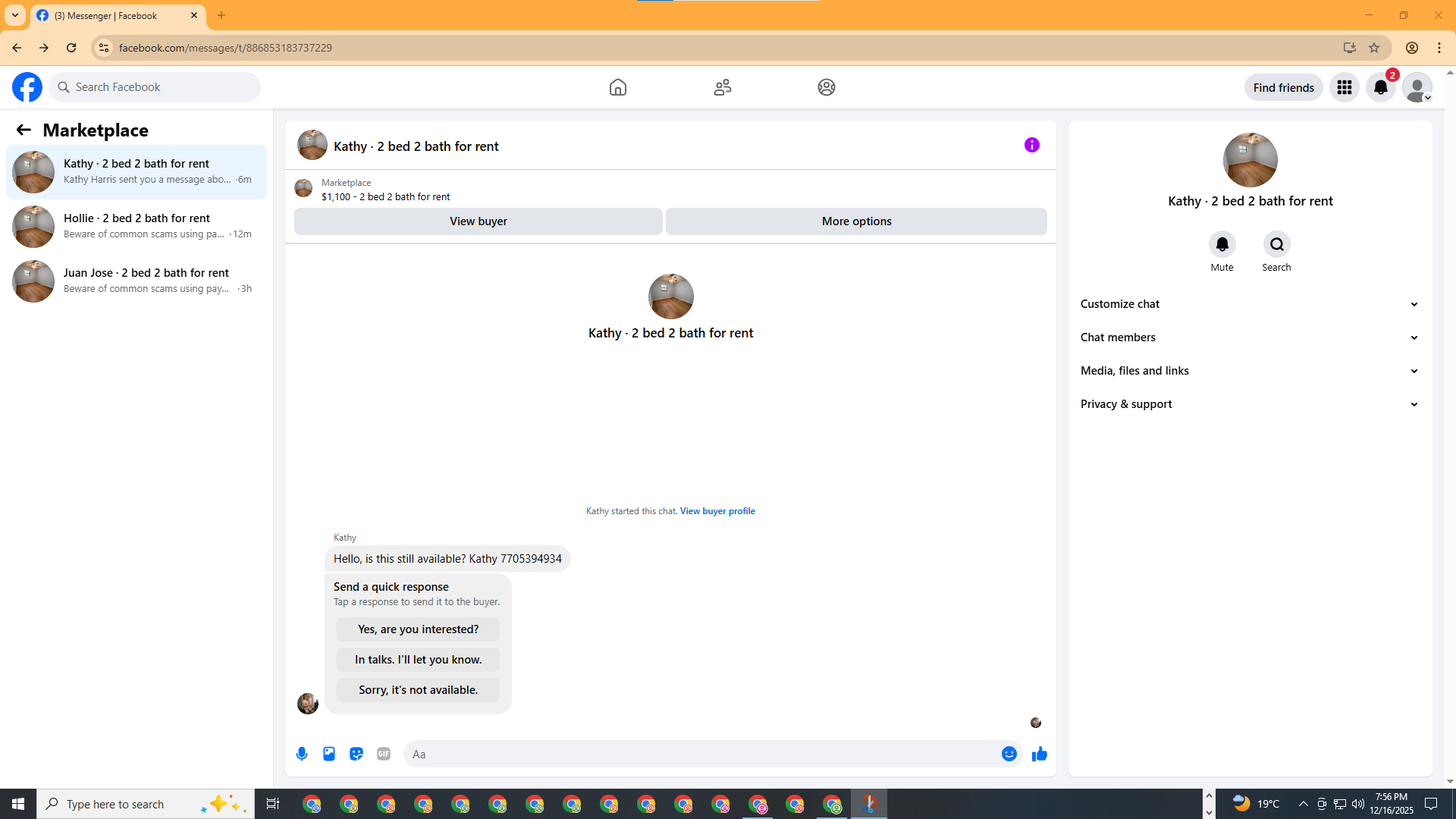
Task: Expand the Privacy & support section
Action: pos(1250,404)
